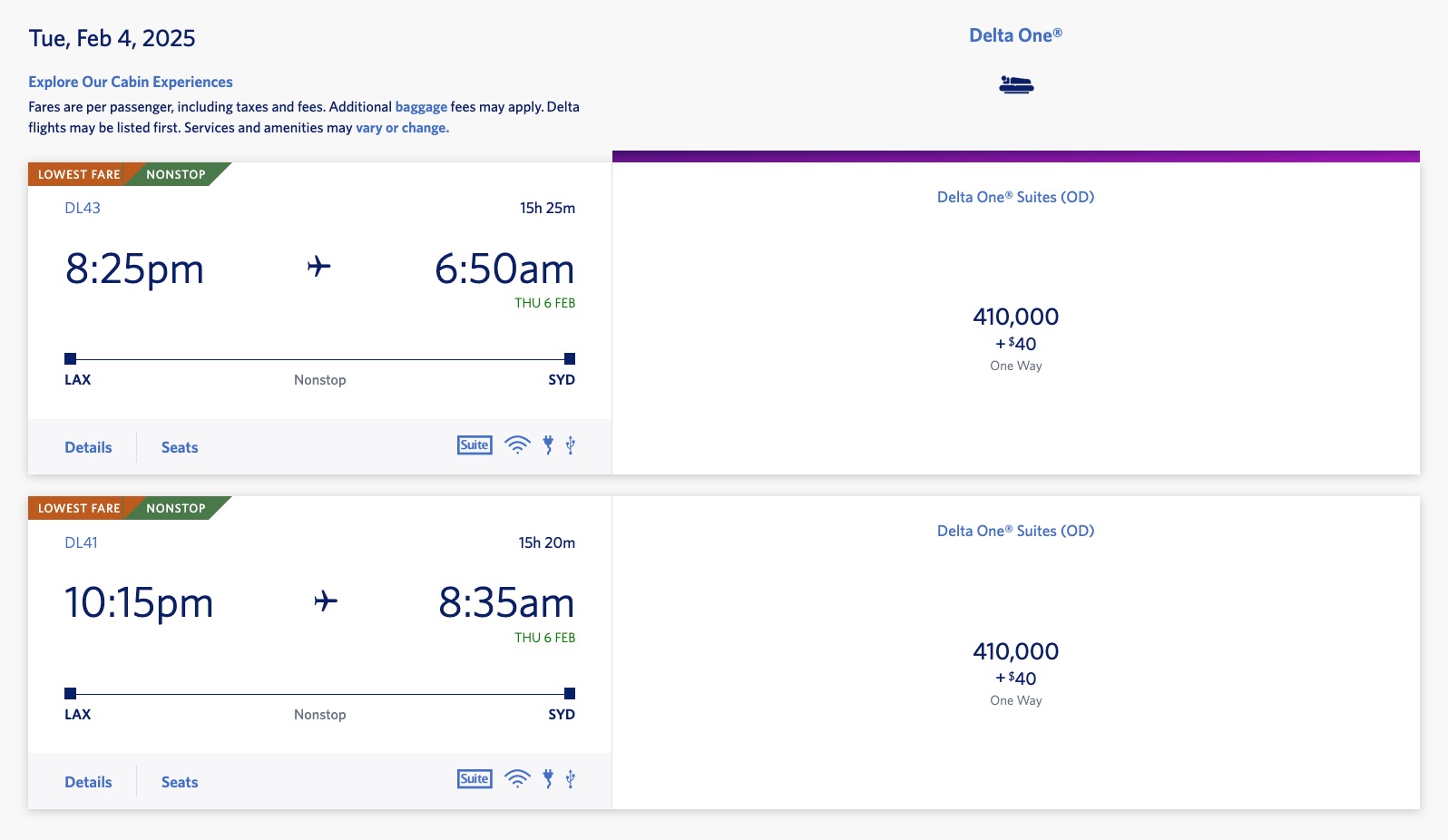The image size is (1448, 840).
Task: Click the Suite badge icon on flight DL43
Action: [474, 444]
